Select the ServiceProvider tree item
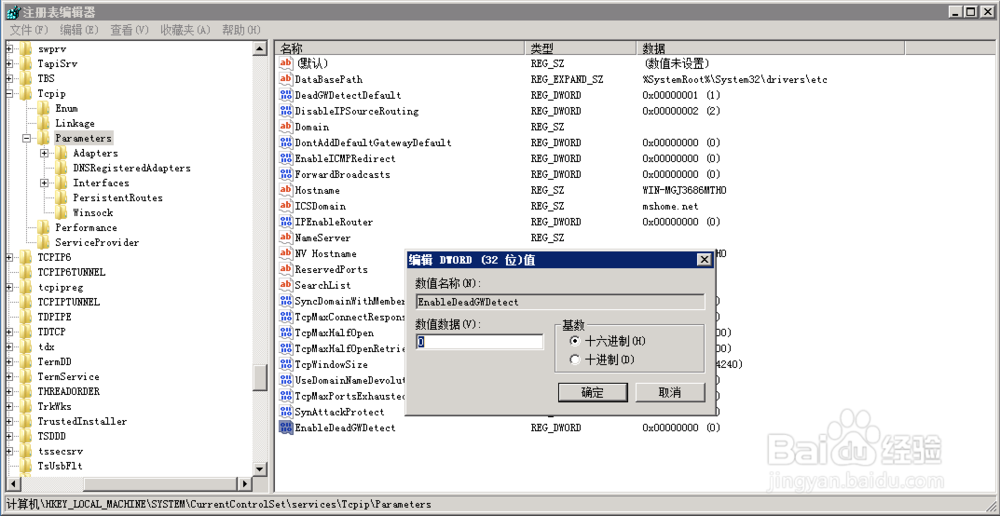 point(97,242)
